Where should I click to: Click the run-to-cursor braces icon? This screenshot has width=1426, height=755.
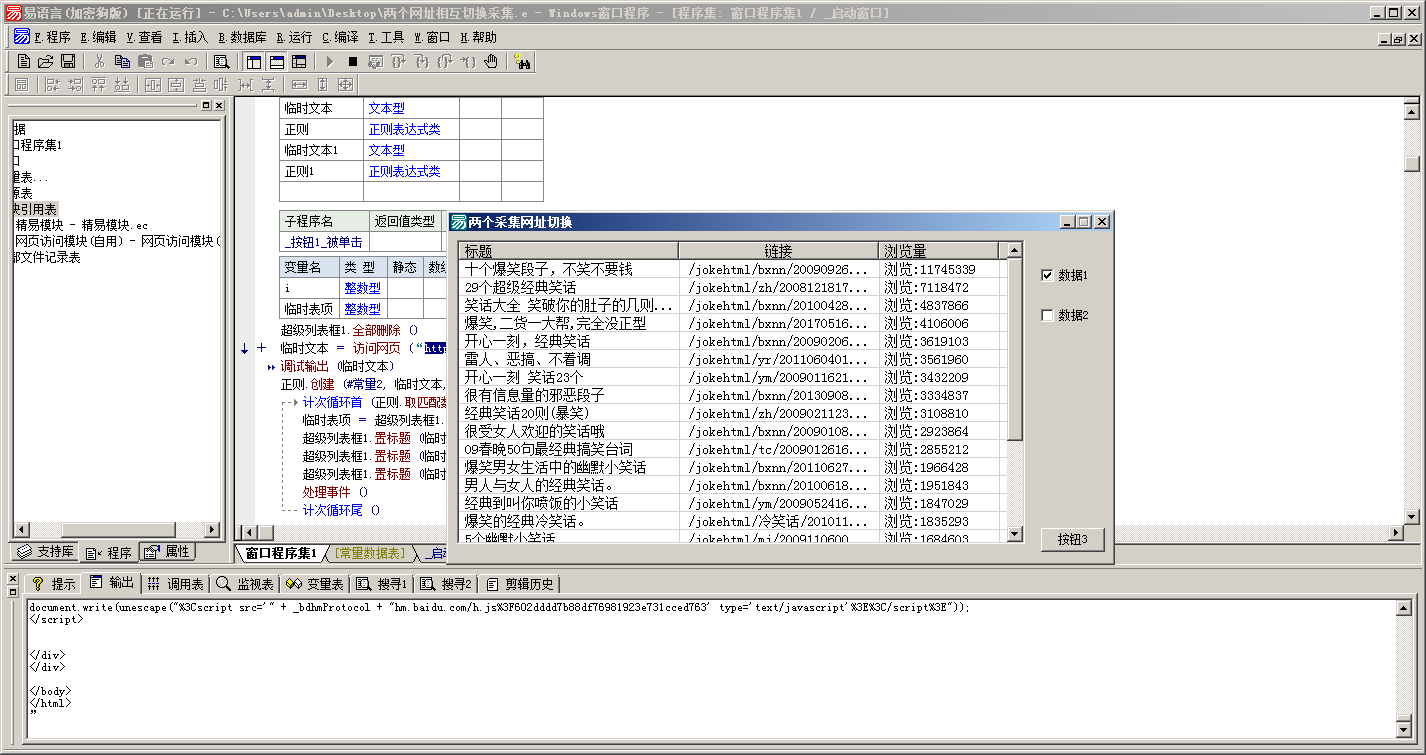[x=467, y=61]
